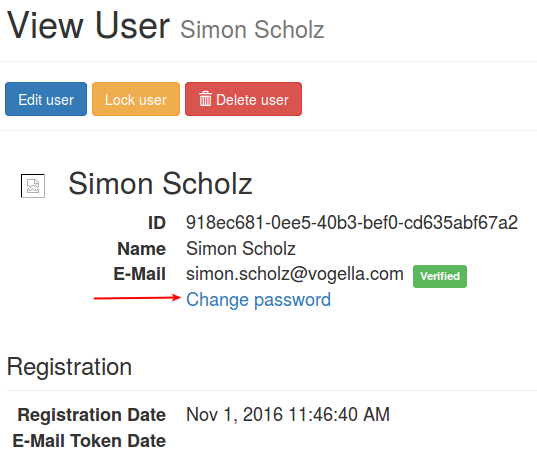Open the Change password link
Image resolution: width=537 pixels, height=462 pixels.
coord(259,300)
